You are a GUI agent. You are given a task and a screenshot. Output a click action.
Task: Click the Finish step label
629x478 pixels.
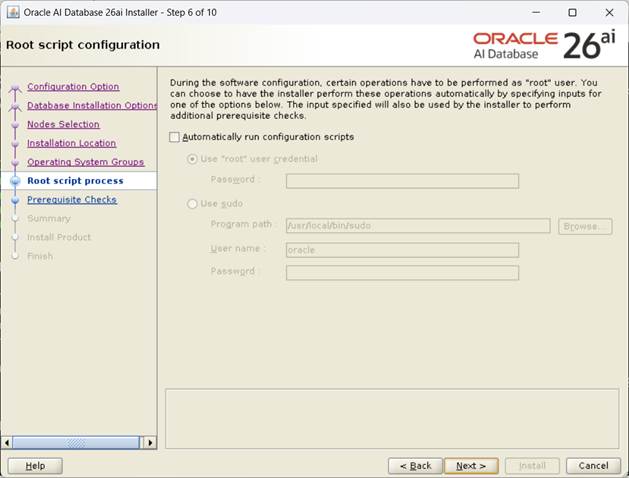tap(40, 256)
